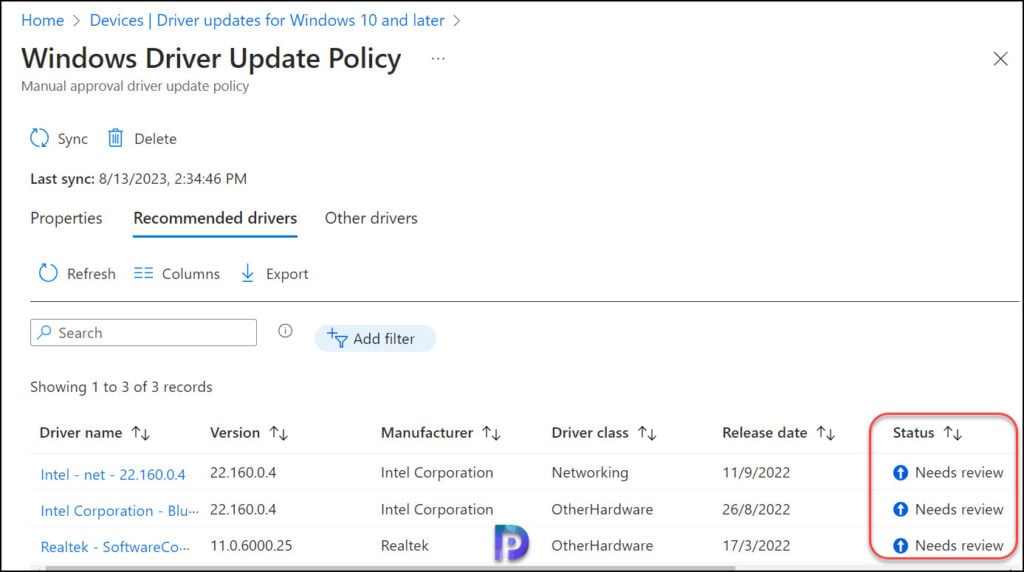This screenshot has height=572, width=1024.
Task: Close the Windows Driver Update Policy pane
Action: point(1000,59)
